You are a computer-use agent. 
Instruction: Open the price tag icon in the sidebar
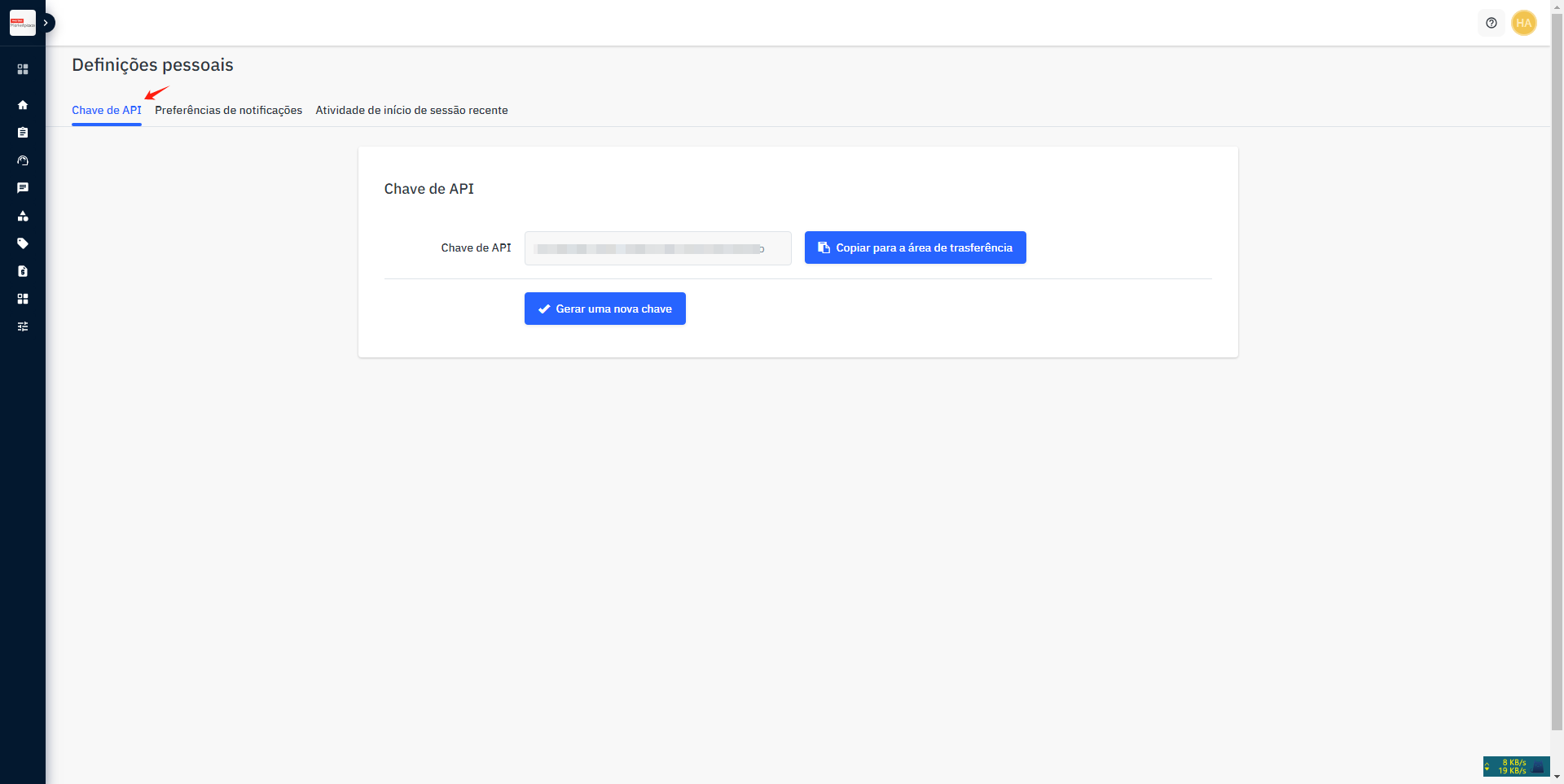pos(23,243)
